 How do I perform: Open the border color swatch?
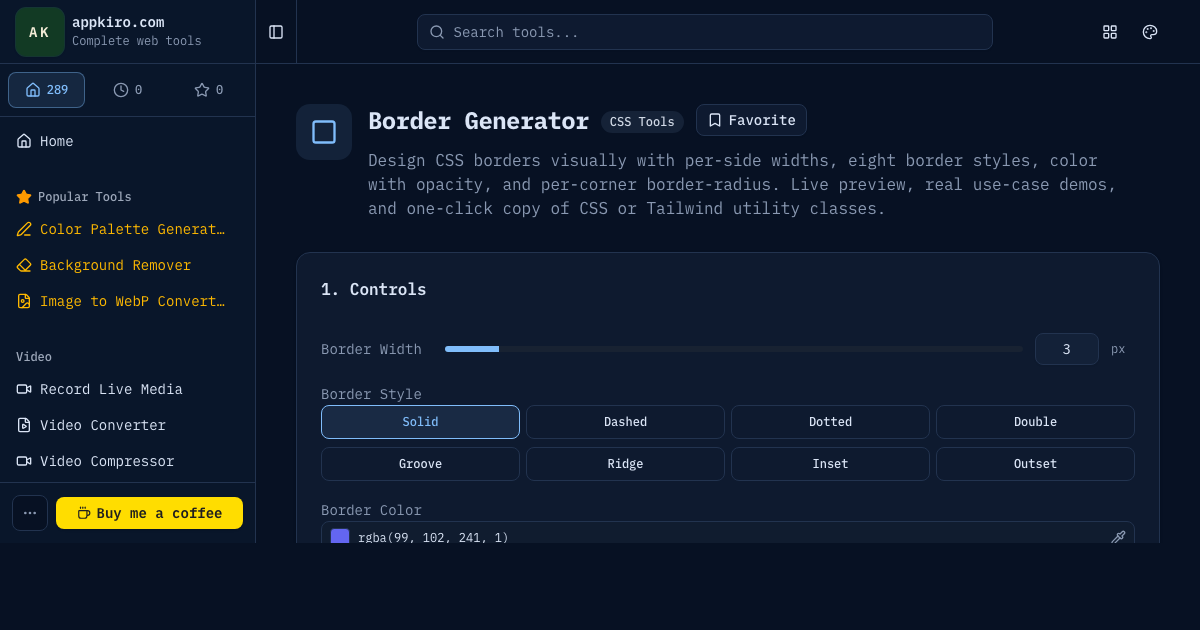tap(340, 537)
